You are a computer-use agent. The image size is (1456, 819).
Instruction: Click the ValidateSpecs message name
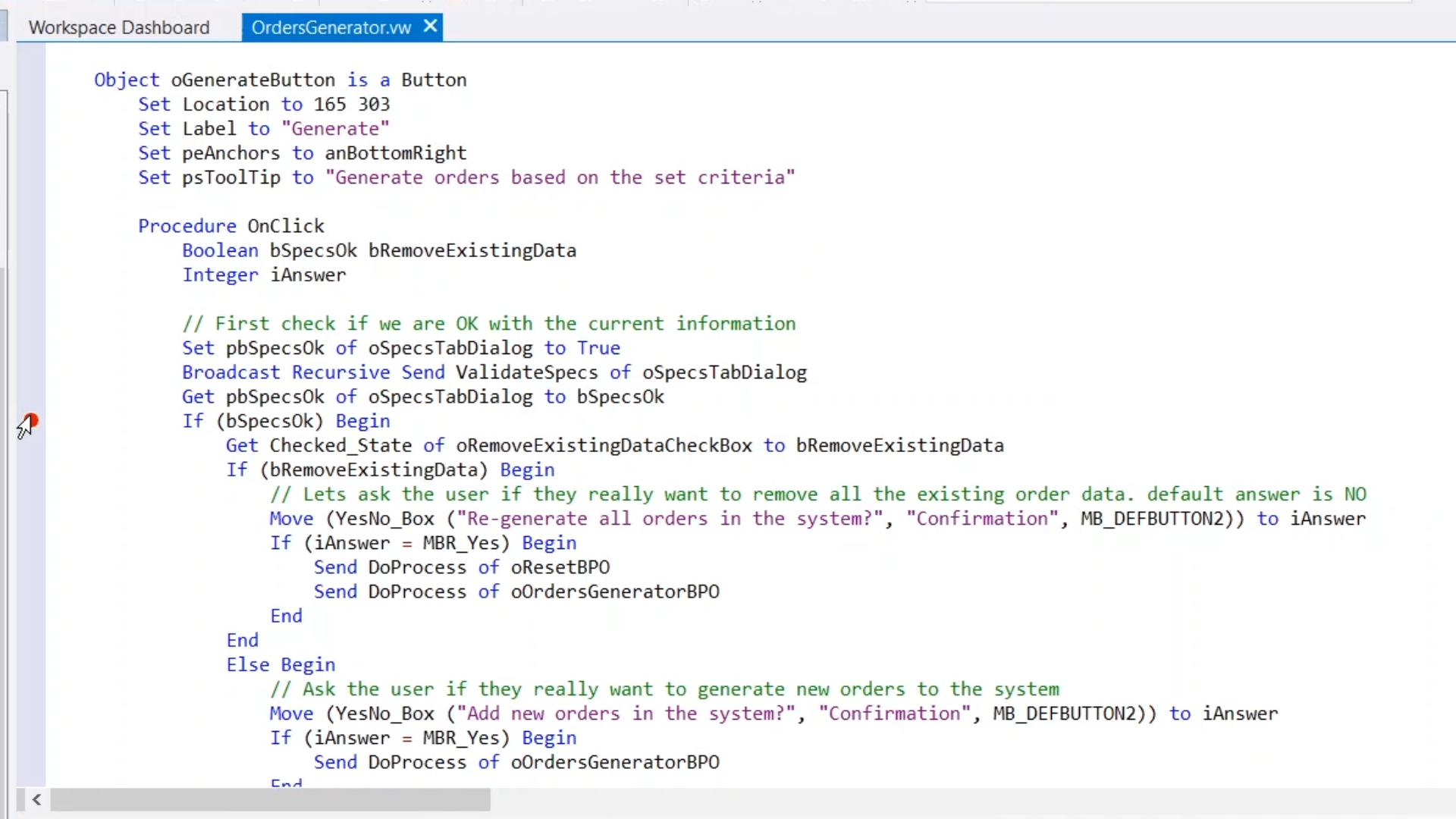(526, 372)
